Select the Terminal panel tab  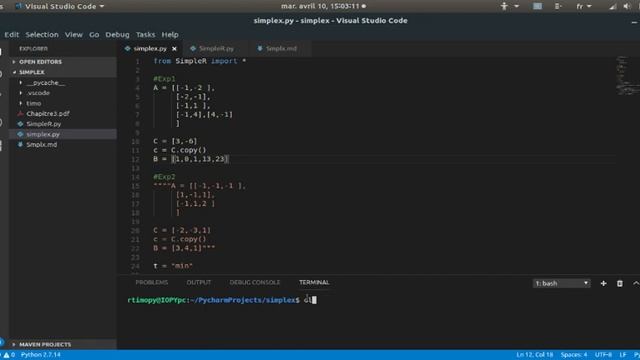[x=314, y=282]
